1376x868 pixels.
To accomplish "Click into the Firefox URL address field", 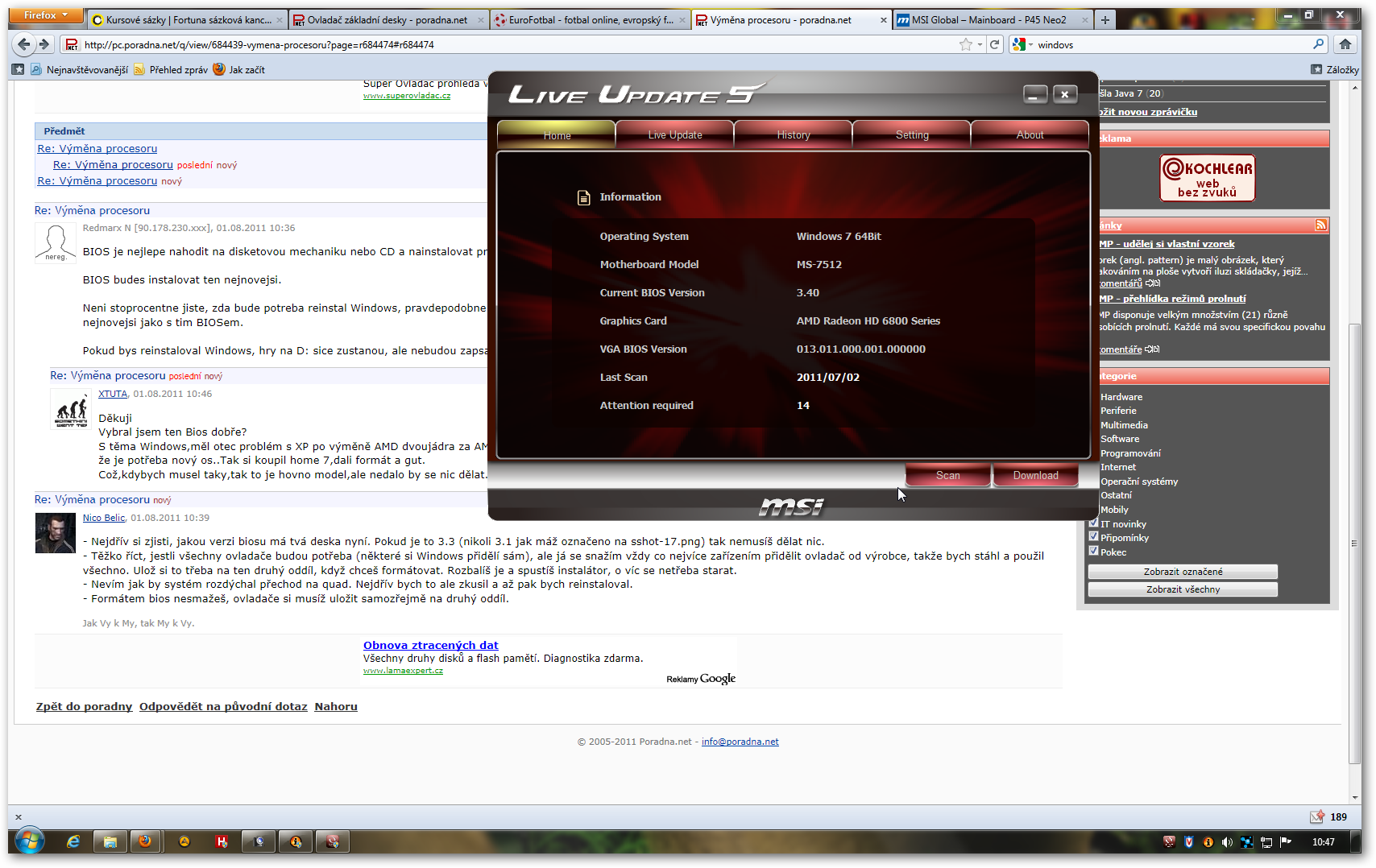I will (x=516, y=45).
